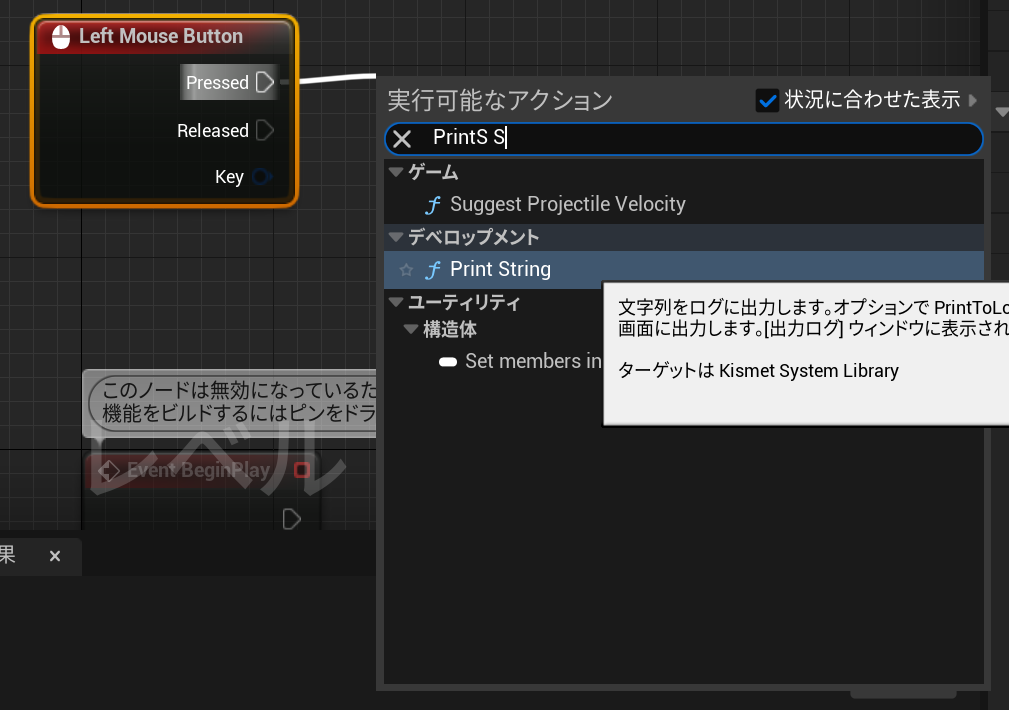
Task: Clear the search text using the X icon
Action: pos(402,139)
